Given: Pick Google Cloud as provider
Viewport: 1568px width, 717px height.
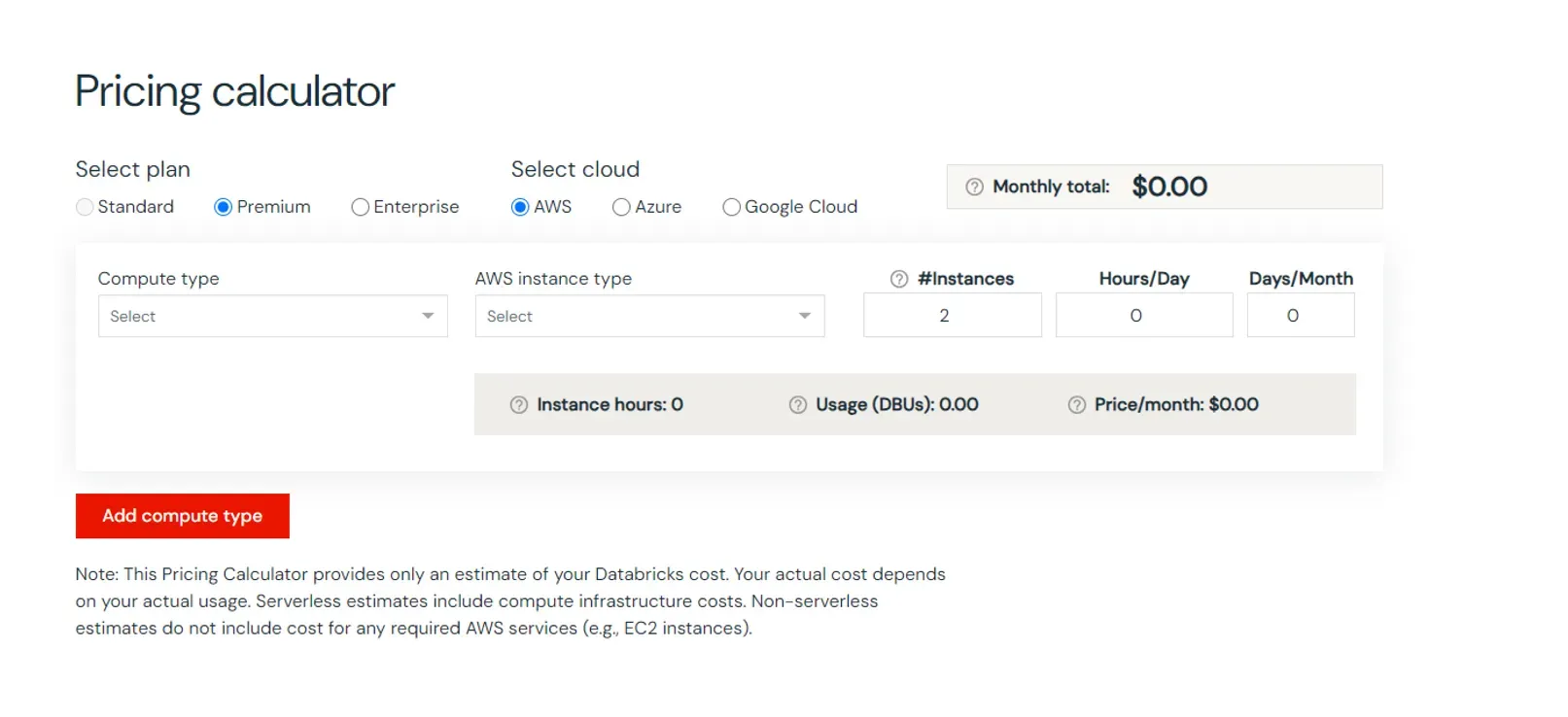Looking at the screenshot, I should click(732, 207).
